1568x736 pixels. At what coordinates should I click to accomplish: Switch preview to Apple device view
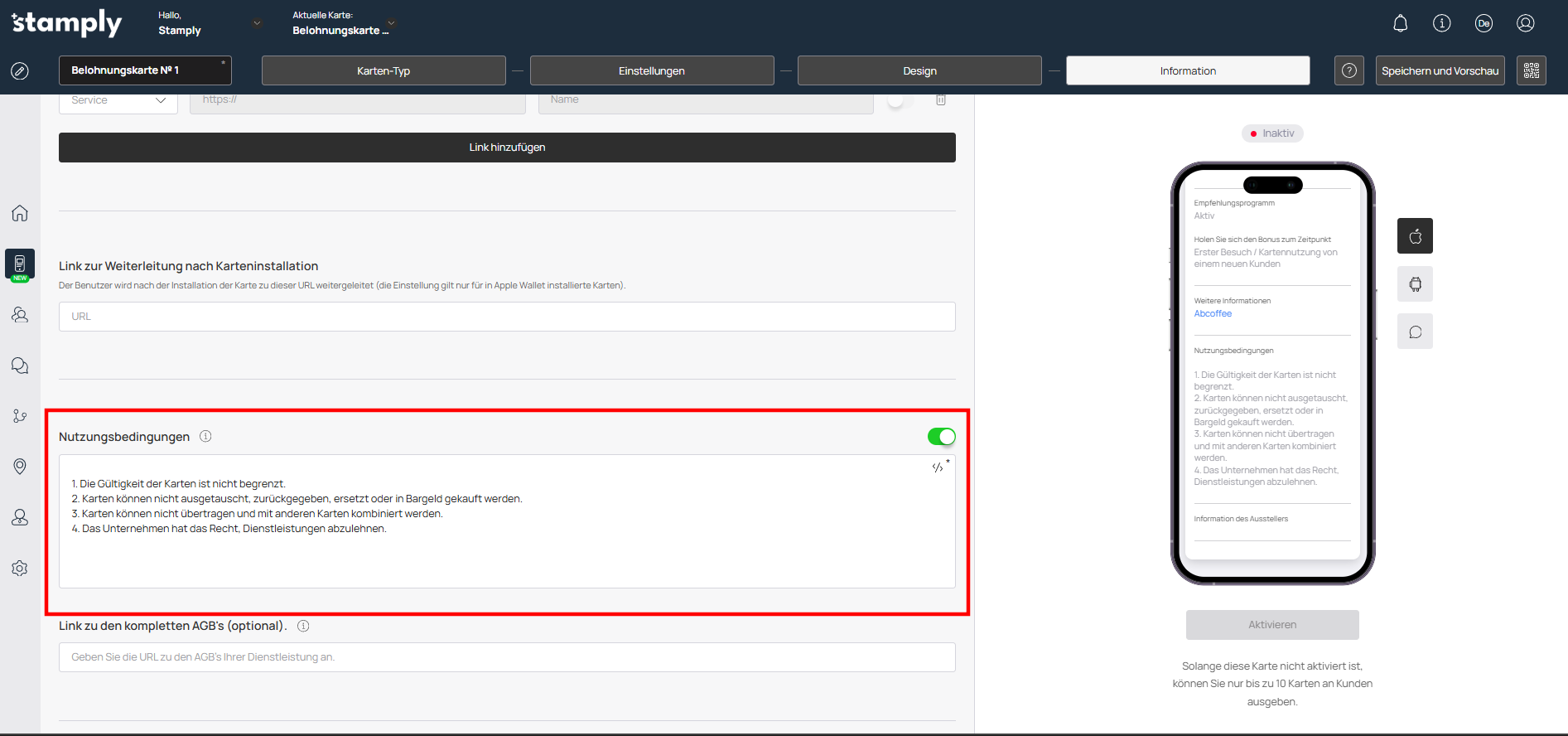pyautogui.click(x=1415, y=236)
